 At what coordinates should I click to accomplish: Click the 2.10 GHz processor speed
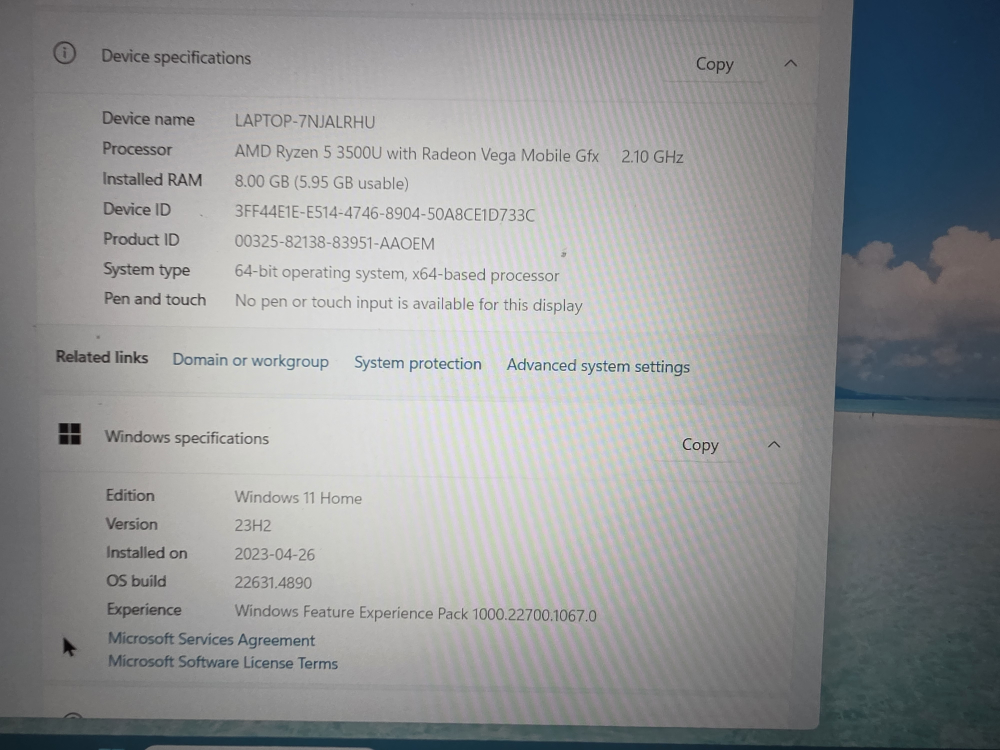pos(652,157)
